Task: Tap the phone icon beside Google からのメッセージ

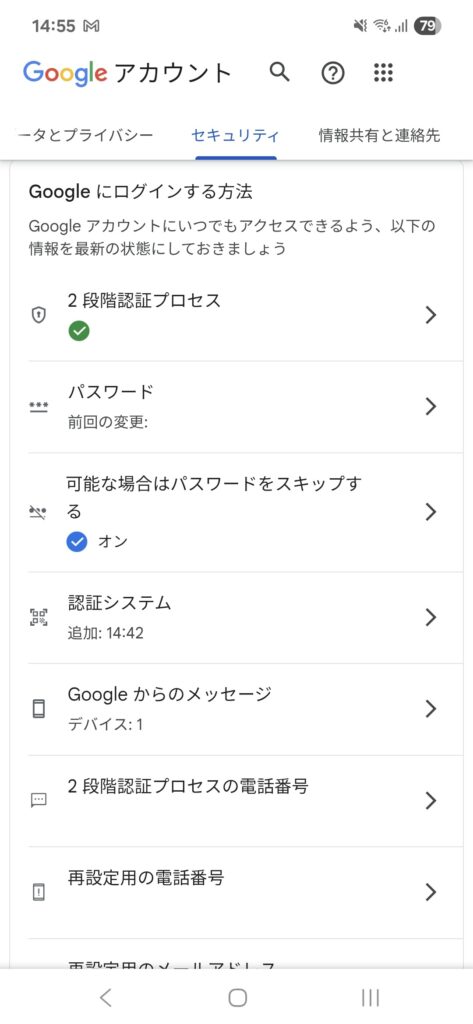Action: [x=39, y=709]
